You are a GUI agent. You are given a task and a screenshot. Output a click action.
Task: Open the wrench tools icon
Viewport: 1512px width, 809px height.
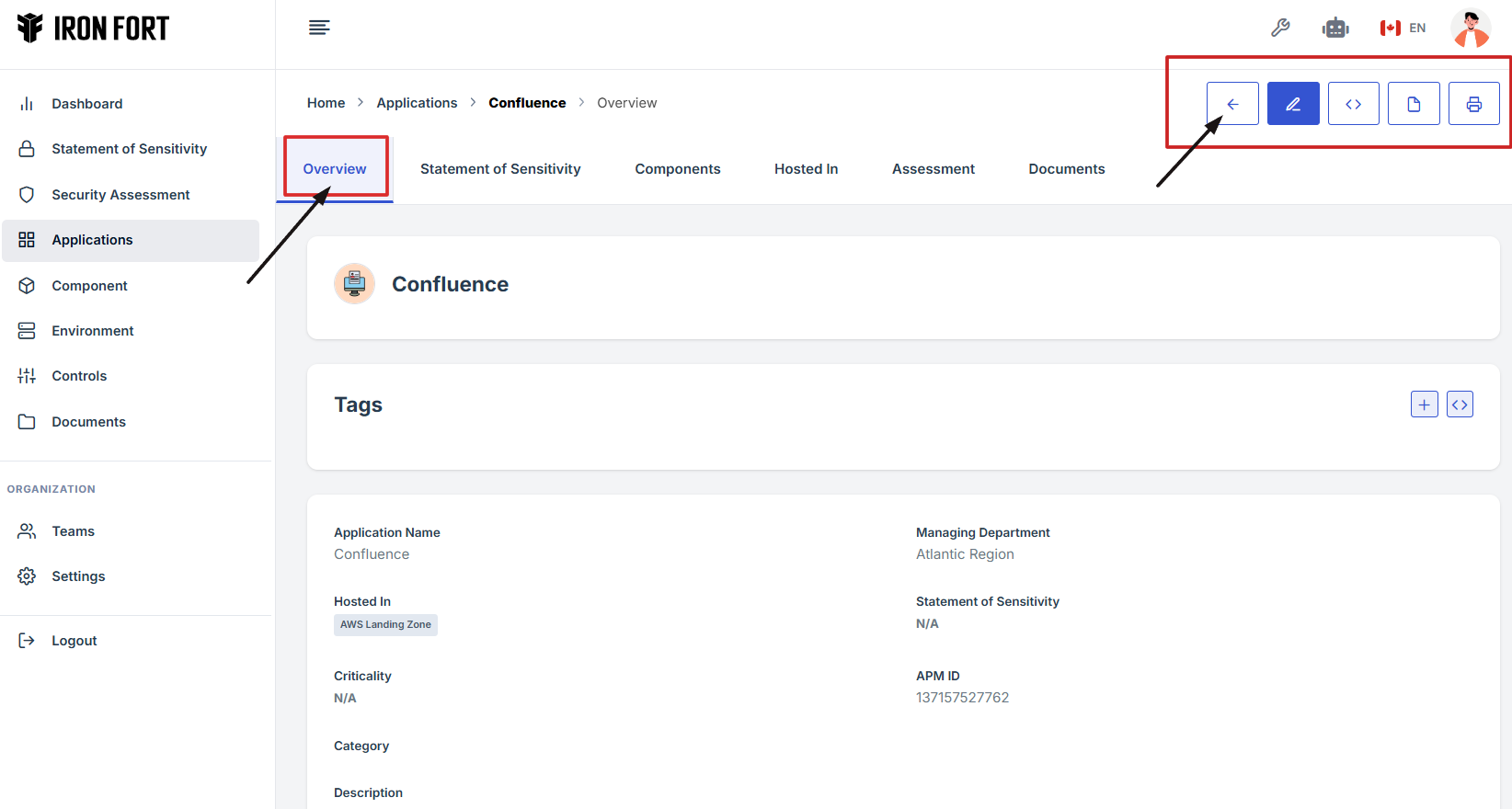[1280, 28]
